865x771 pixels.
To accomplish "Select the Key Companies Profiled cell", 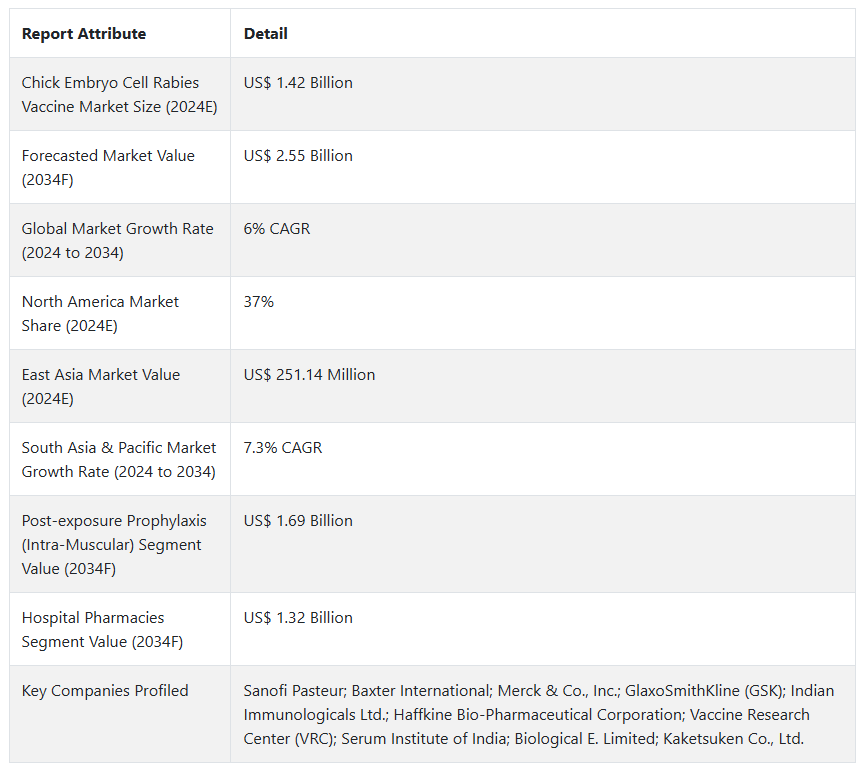I will [105, 691].
